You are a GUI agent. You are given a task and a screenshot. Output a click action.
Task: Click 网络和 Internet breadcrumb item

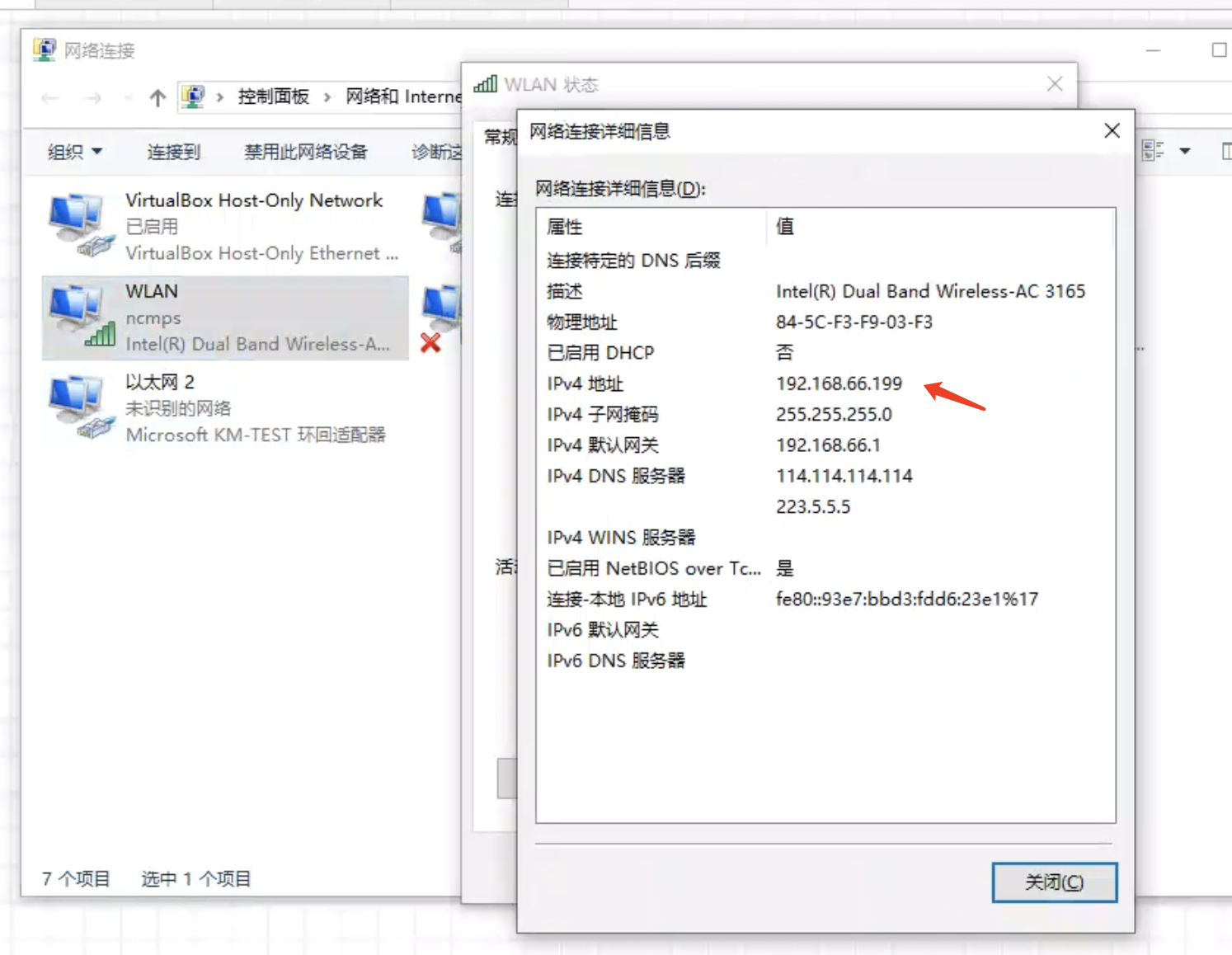(x=402, y=97)
